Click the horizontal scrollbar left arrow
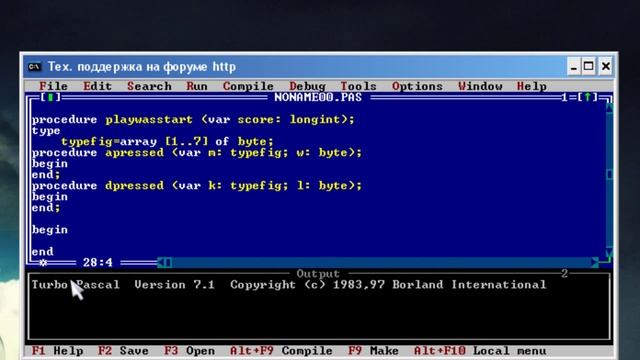 (161, 262)
